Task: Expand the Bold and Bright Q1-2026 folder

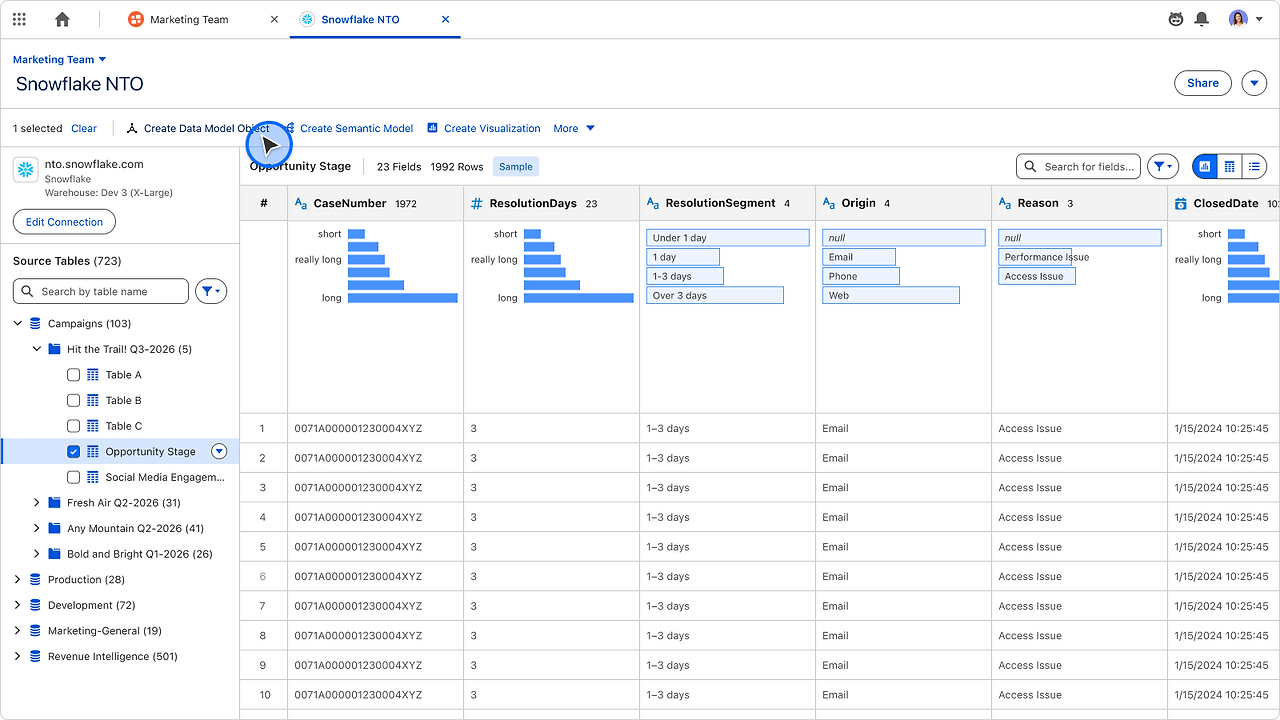Action: click(37, 554)
